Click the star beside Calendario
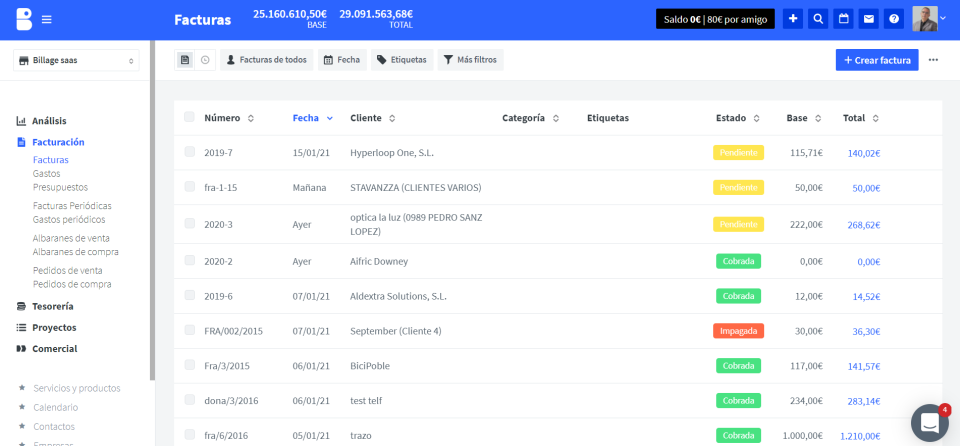The image size is (960, 446). (x=22, y=407)
